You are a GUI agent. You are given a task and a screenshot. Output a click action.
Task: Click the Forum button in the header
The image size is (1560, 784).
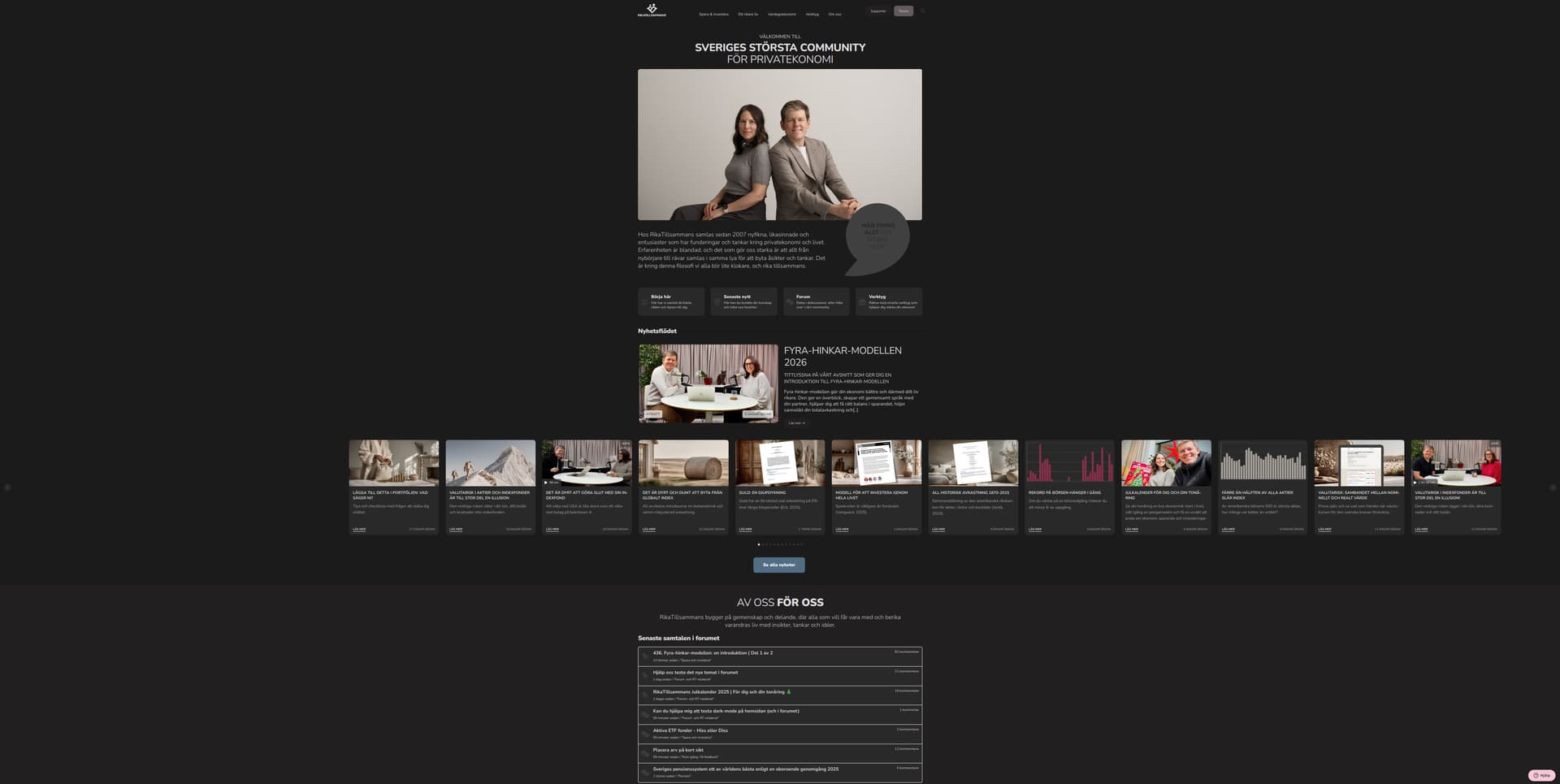pyautogui.click(x=903, y=11)
